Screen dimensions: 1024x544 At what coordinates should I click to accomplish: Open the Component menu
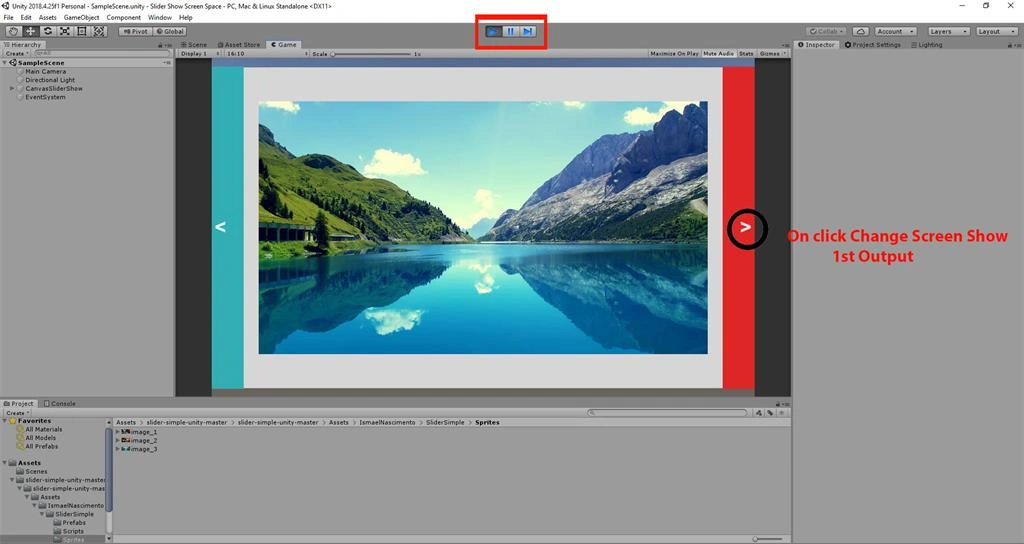pyautogui.click(x=123, y=18)
